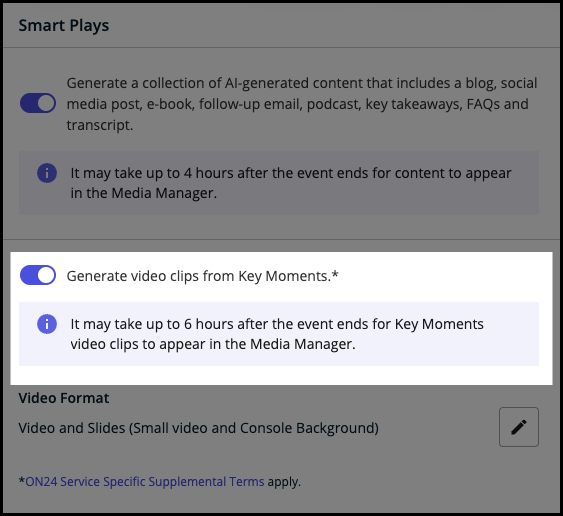Click 'Video and Slides (Small video and Console Background)' text

(x=199, y=428)
